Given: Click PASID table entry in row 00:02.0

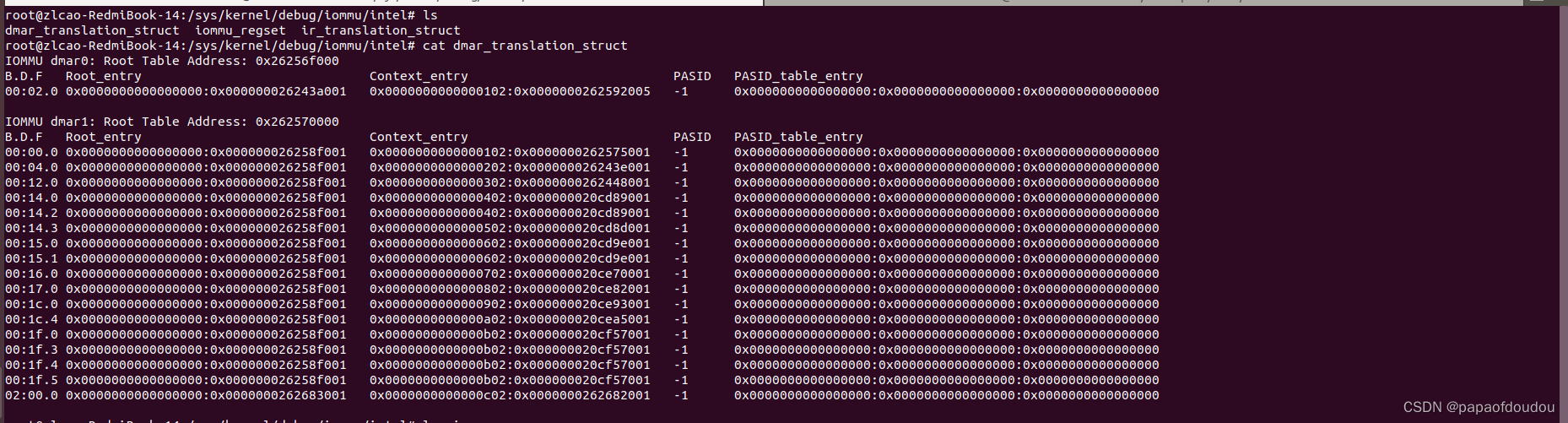Looking at the screenshot, I should coord(947,91).
